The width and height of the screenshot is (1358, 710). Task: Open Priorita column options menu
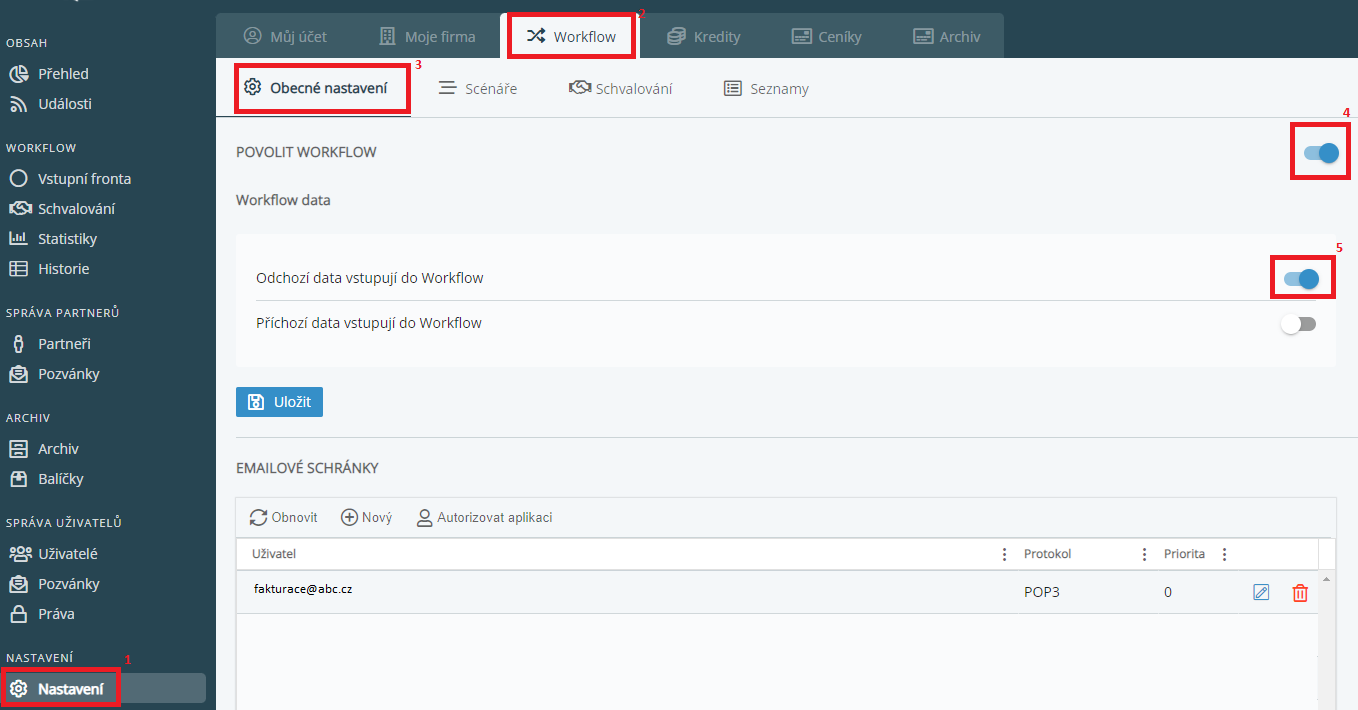point(1224,554)
